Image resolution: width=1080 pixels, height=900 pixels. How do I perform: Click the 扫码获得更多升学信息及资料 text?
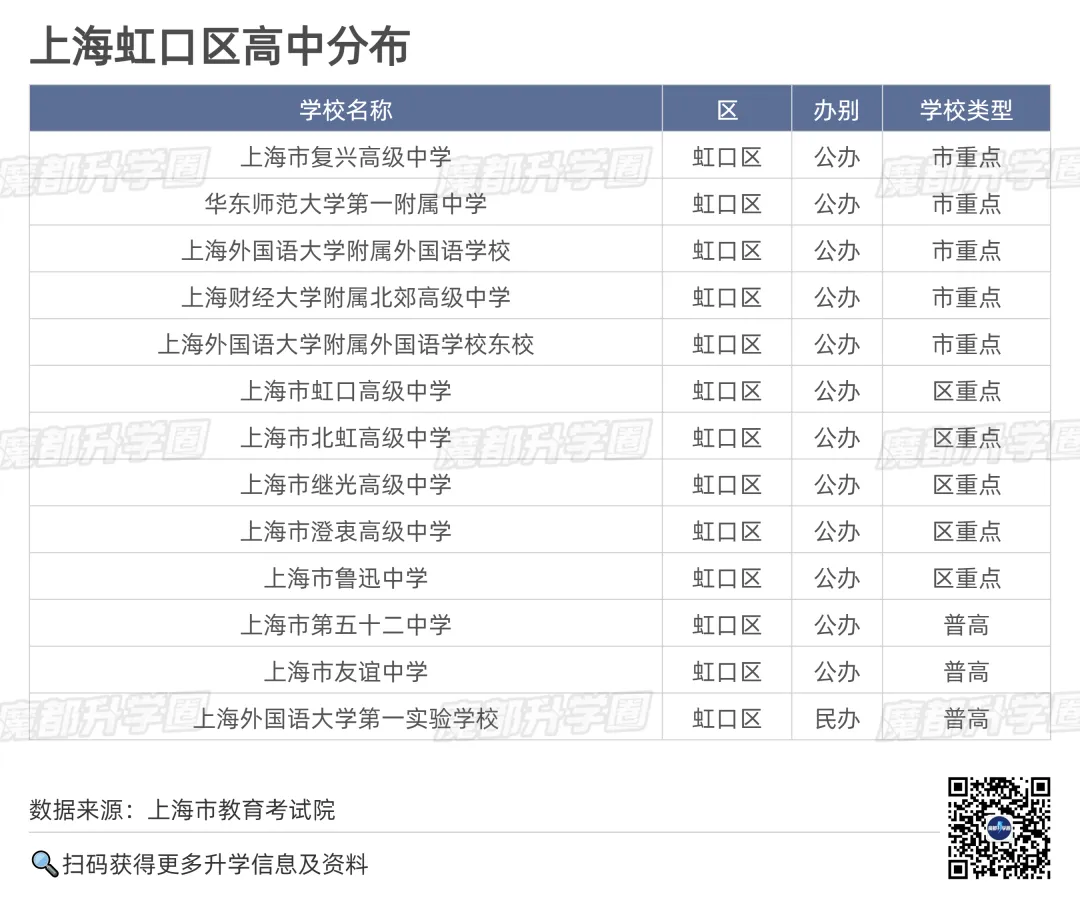[216, 864]
